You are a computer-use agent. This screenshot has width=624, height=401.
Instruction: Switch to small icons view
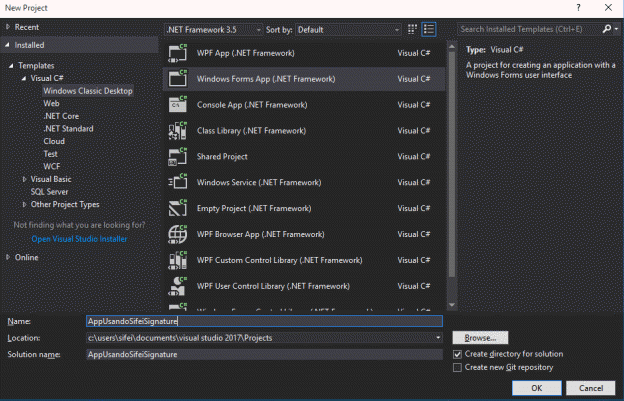coord(412,29)
